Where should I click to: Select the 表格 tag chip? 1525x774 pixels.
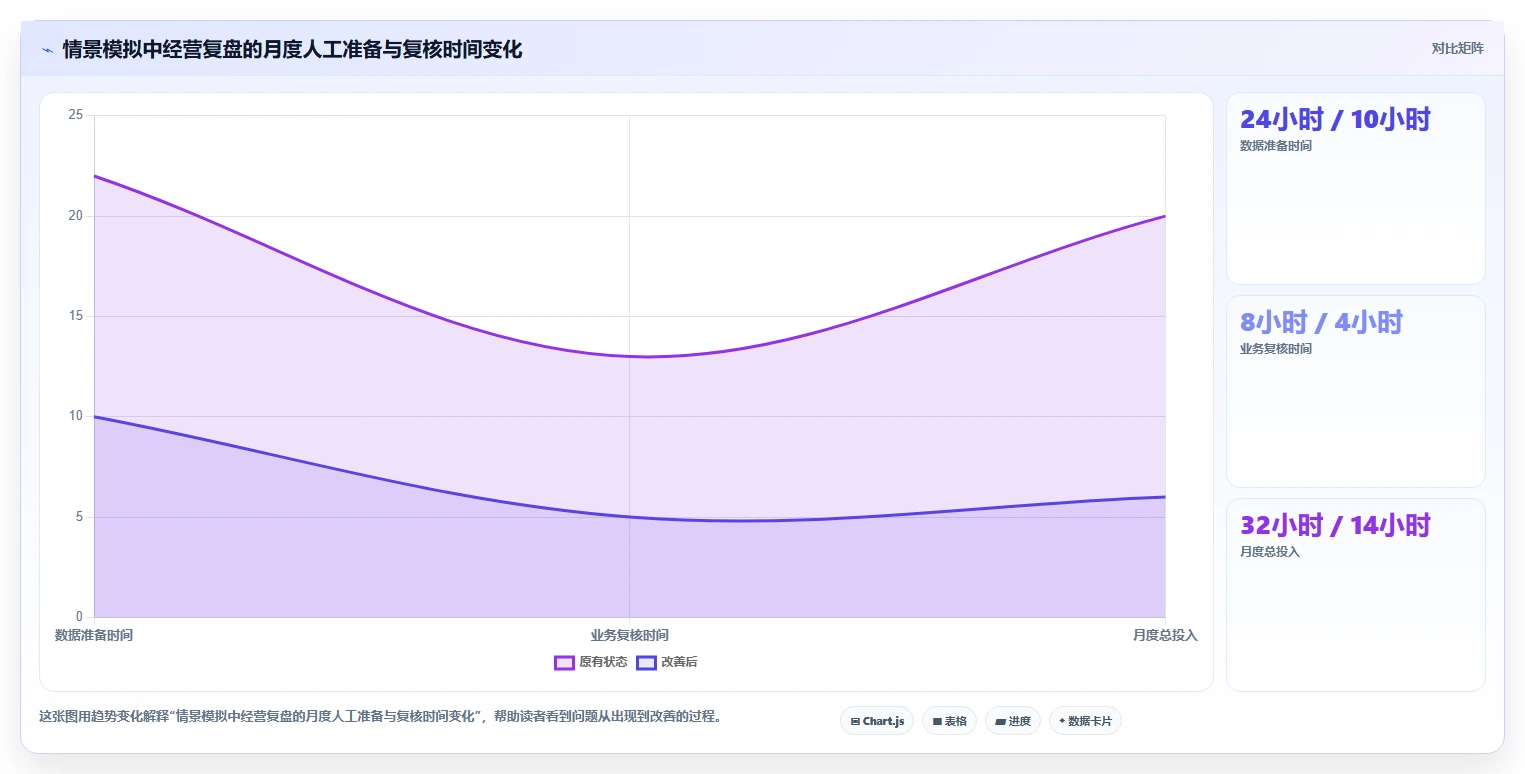[x=949, y=721]
